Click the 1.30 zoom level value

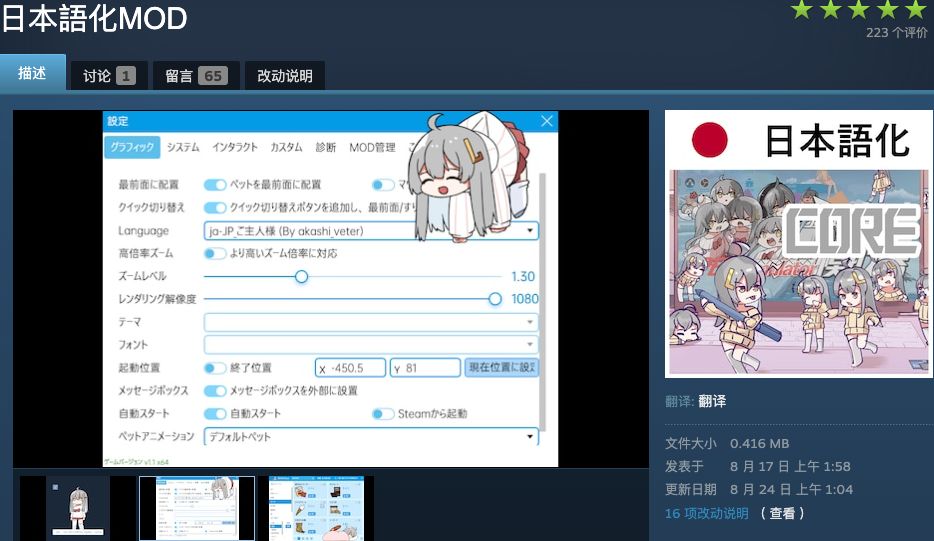tap(523, 276)
